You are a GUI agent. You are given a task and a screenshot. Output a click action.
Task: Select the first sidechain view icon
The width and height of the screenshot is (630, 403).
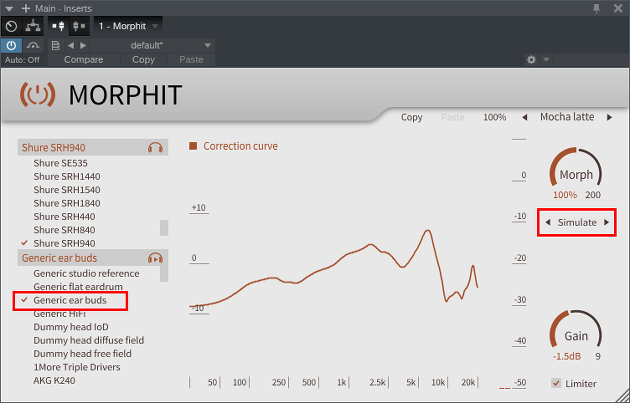click(58, 27)
